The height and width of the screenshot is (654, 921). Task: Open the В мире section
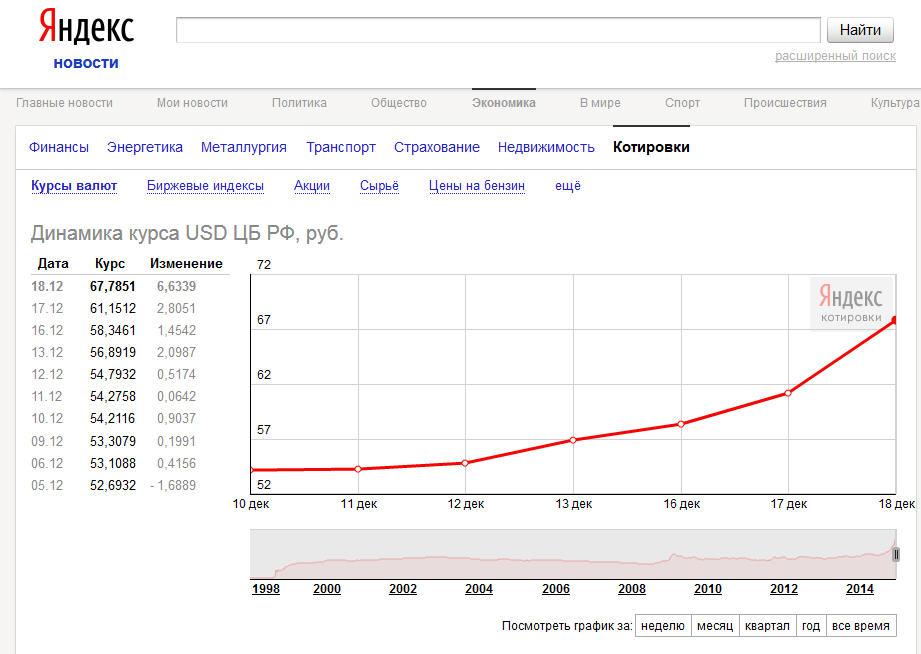(x=600, y=103)
